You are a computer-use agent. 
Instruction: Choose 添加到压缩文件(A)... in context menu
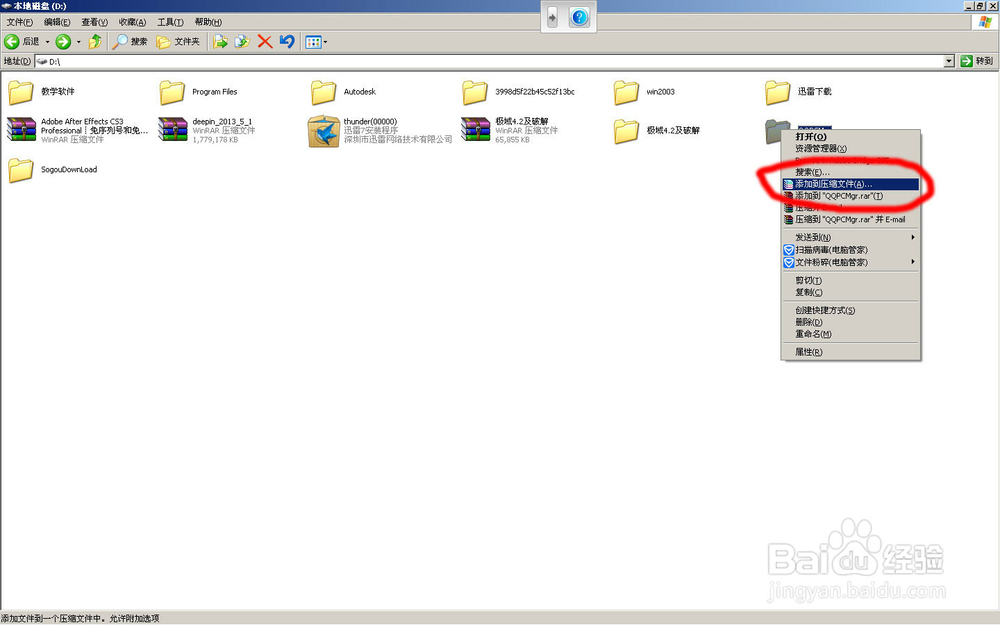(851, 184)
